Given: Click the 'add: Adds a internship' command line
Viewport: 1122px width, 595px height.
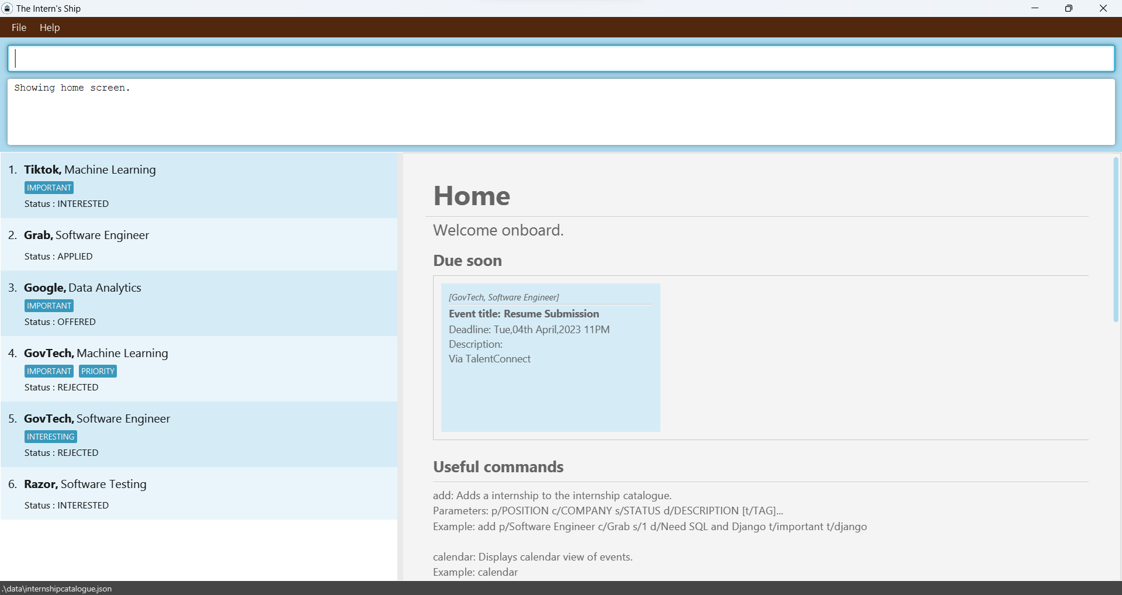Looking at the screenshot, I should click(552, 495).
